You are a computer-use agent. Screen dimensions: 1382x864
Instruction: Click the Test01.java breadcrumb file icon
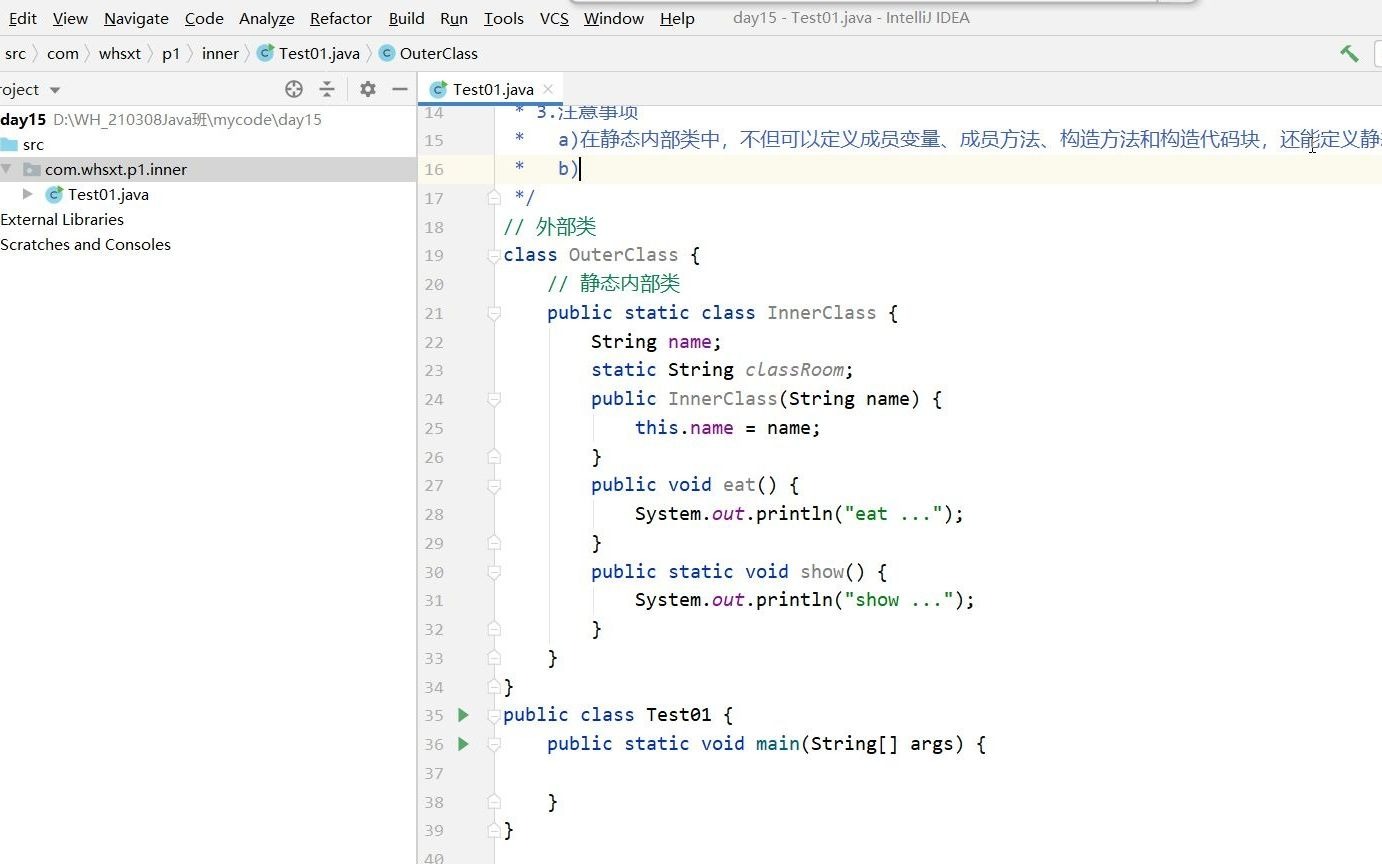[265, 53]
